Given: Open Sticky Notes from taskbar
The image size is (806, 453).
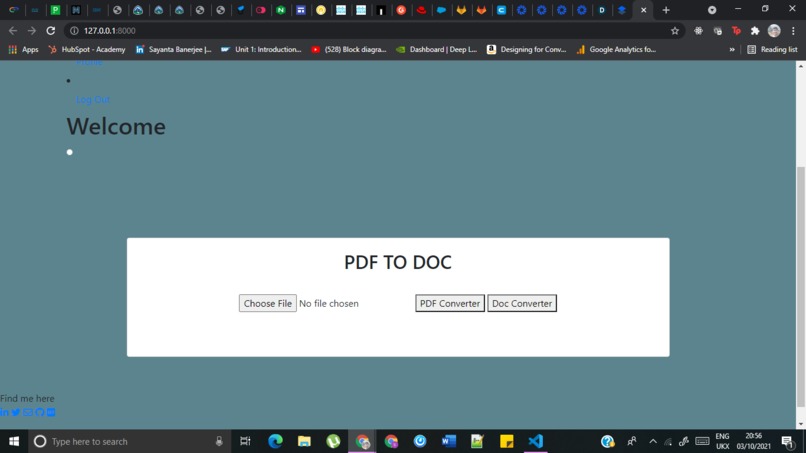Looking at the screenshot, I should 506,441.
